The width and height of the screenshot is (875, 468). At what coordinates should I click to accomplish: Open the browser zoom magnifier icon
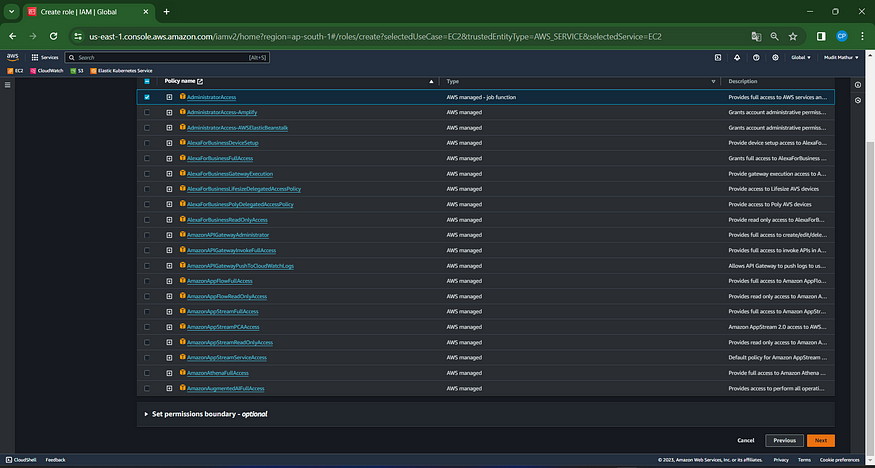(774, 36)
